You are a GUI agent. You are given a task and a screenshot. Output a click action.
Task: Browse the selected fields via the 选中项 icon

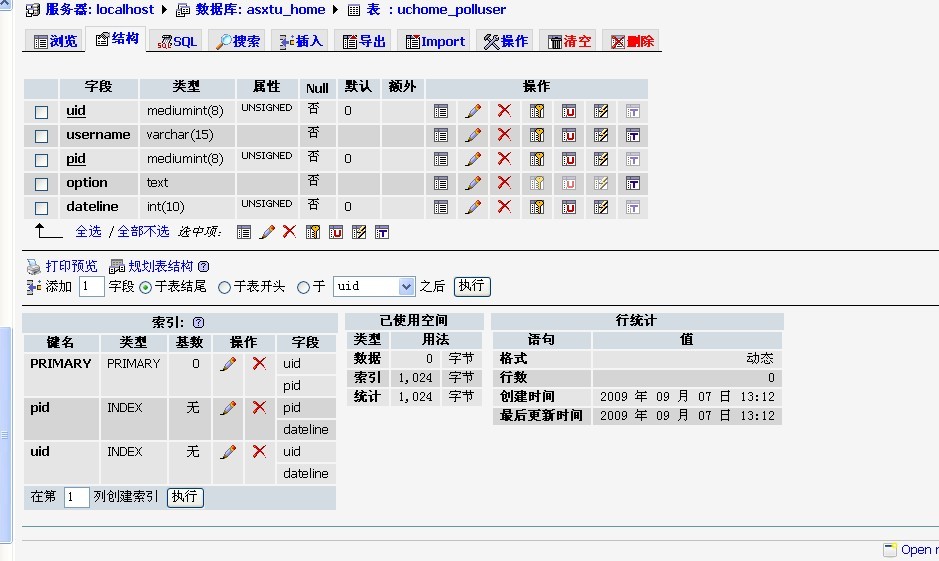244,232
